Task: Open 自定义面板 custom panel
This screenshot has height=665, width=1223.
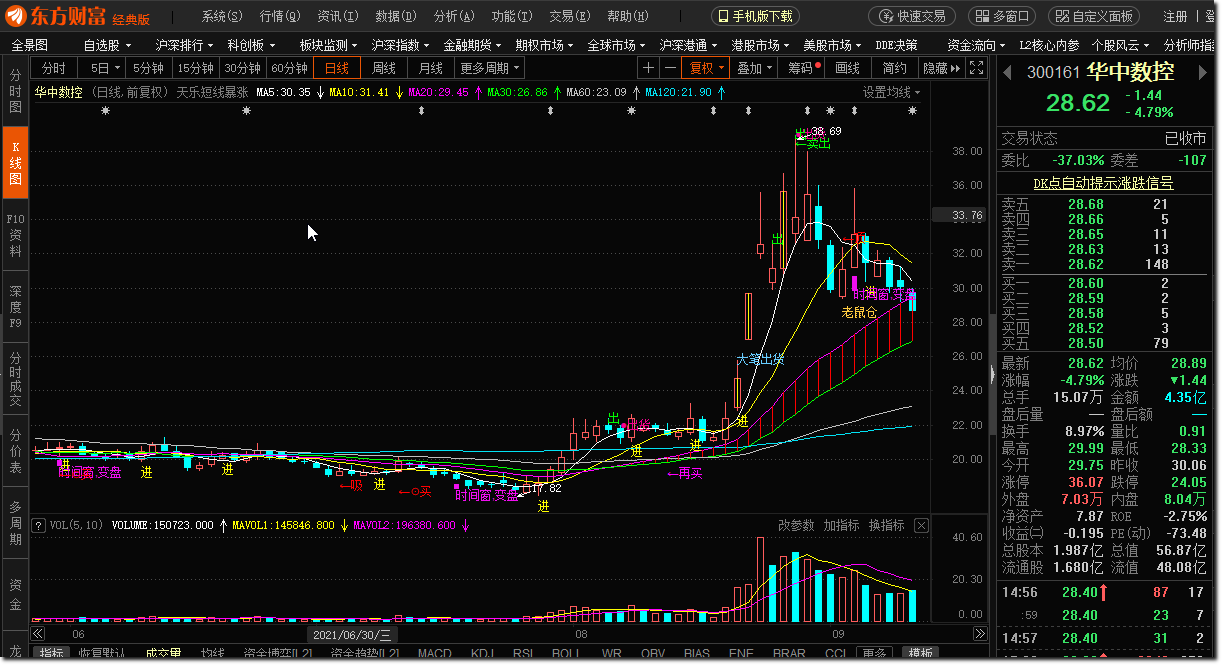Action: [1094, 16]
